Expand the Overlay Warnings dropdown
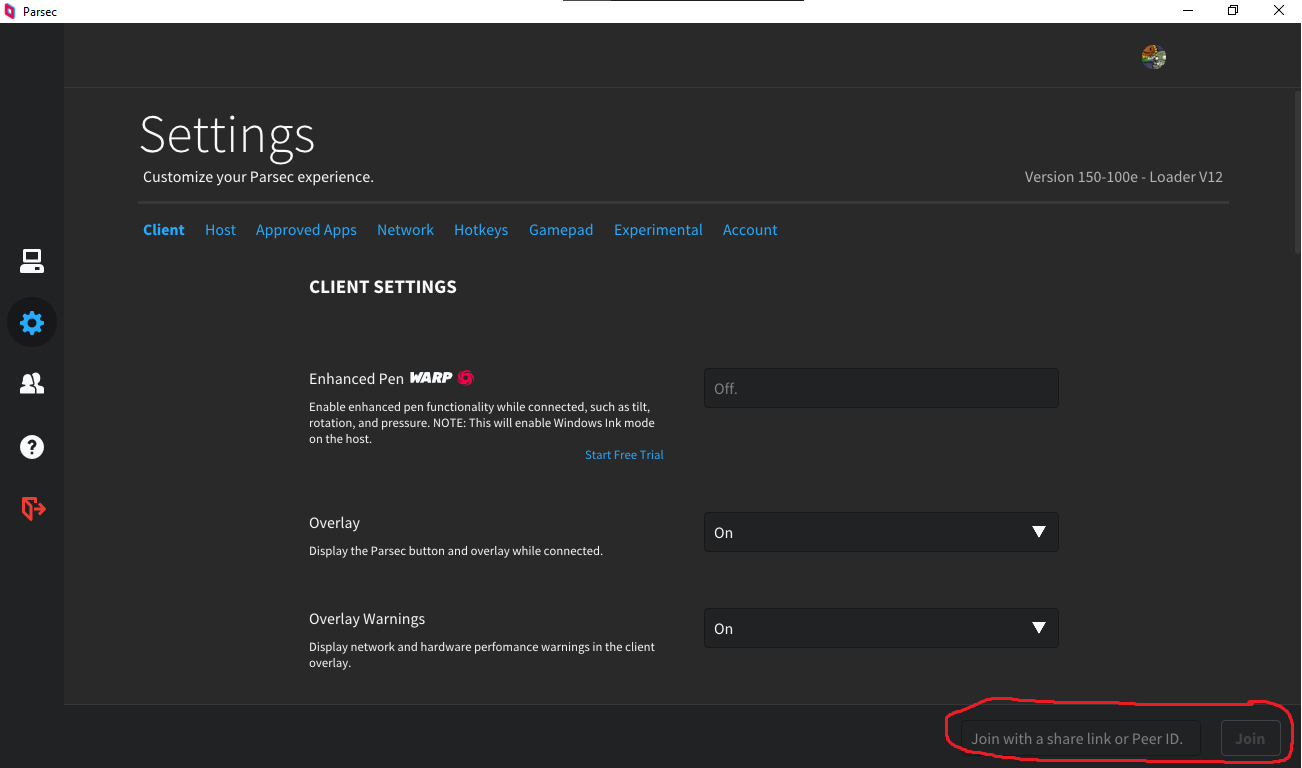1302x768 pixels. pyautogui.click(x=880, y=629)
